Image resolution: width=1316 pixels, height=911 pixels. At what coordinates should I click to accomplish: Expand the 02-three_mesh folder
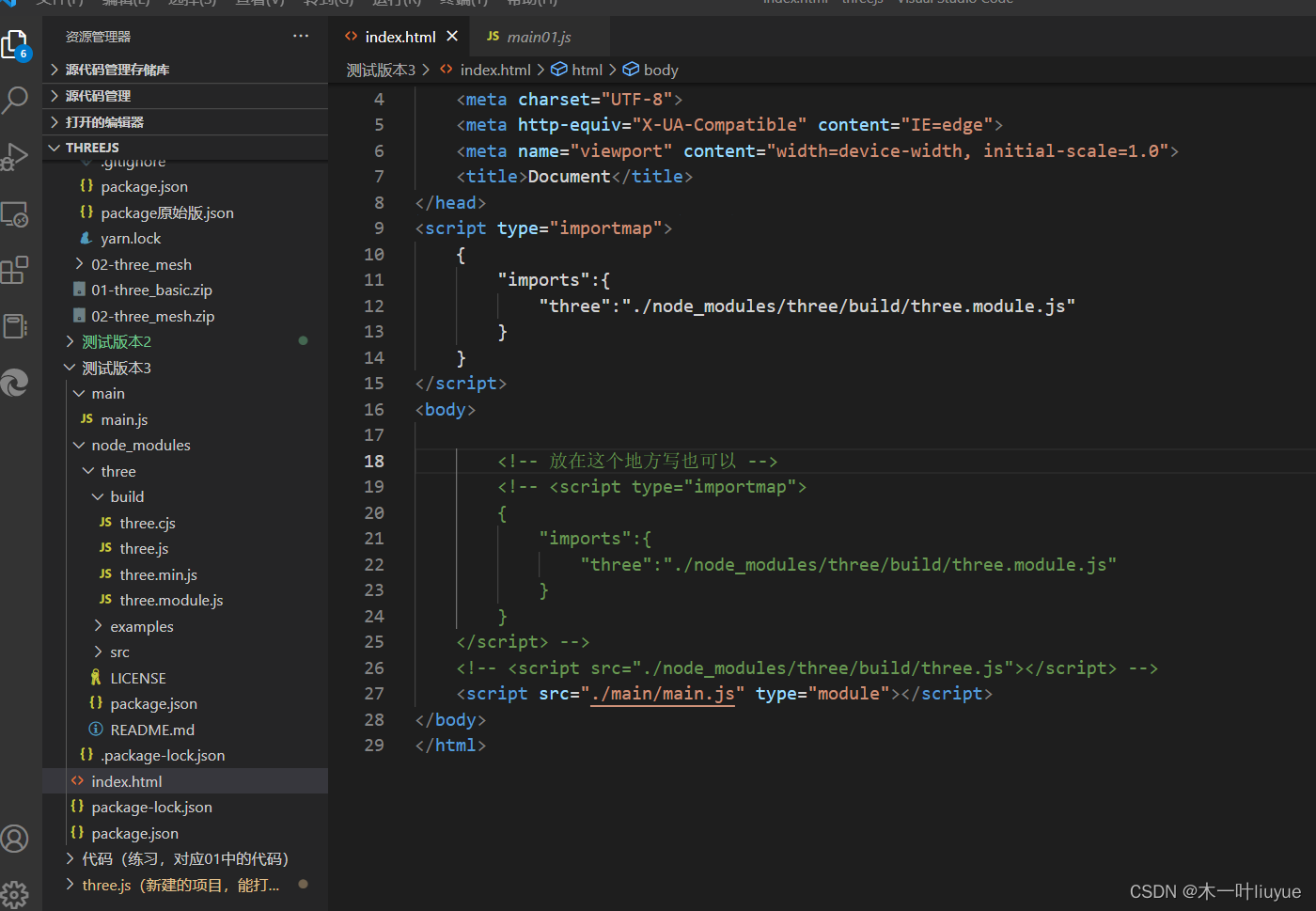click(185, 264)
